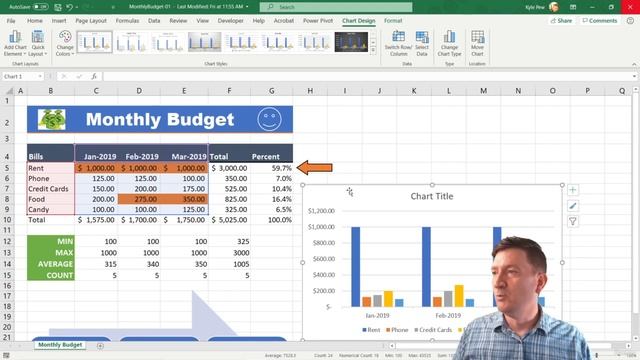Select column header C
This screenshot has height=360, width=640.
96,91
